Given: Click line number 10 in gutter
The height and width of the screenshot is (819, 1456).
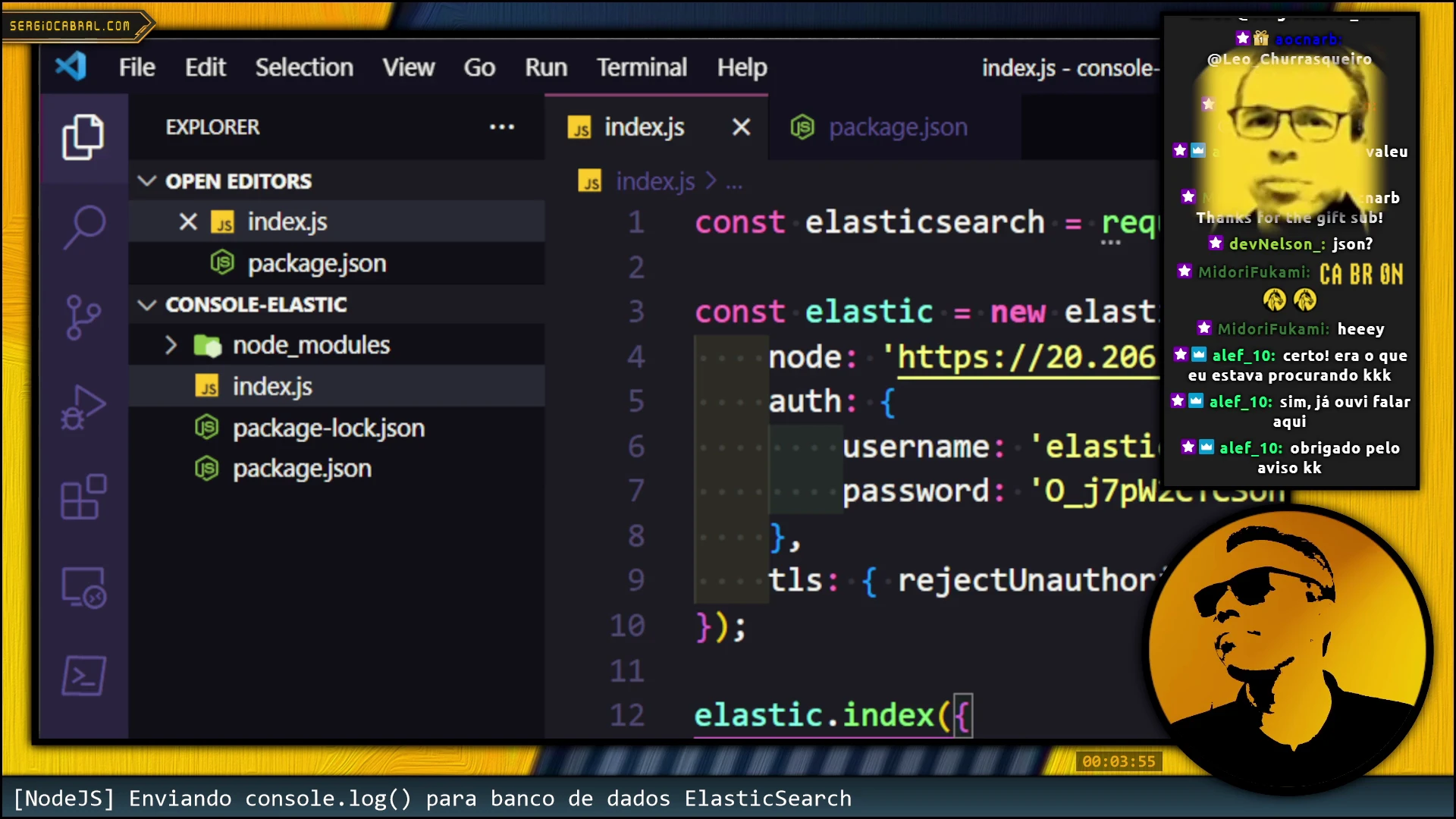Looking at the screenshot, I should pos(627,626).
